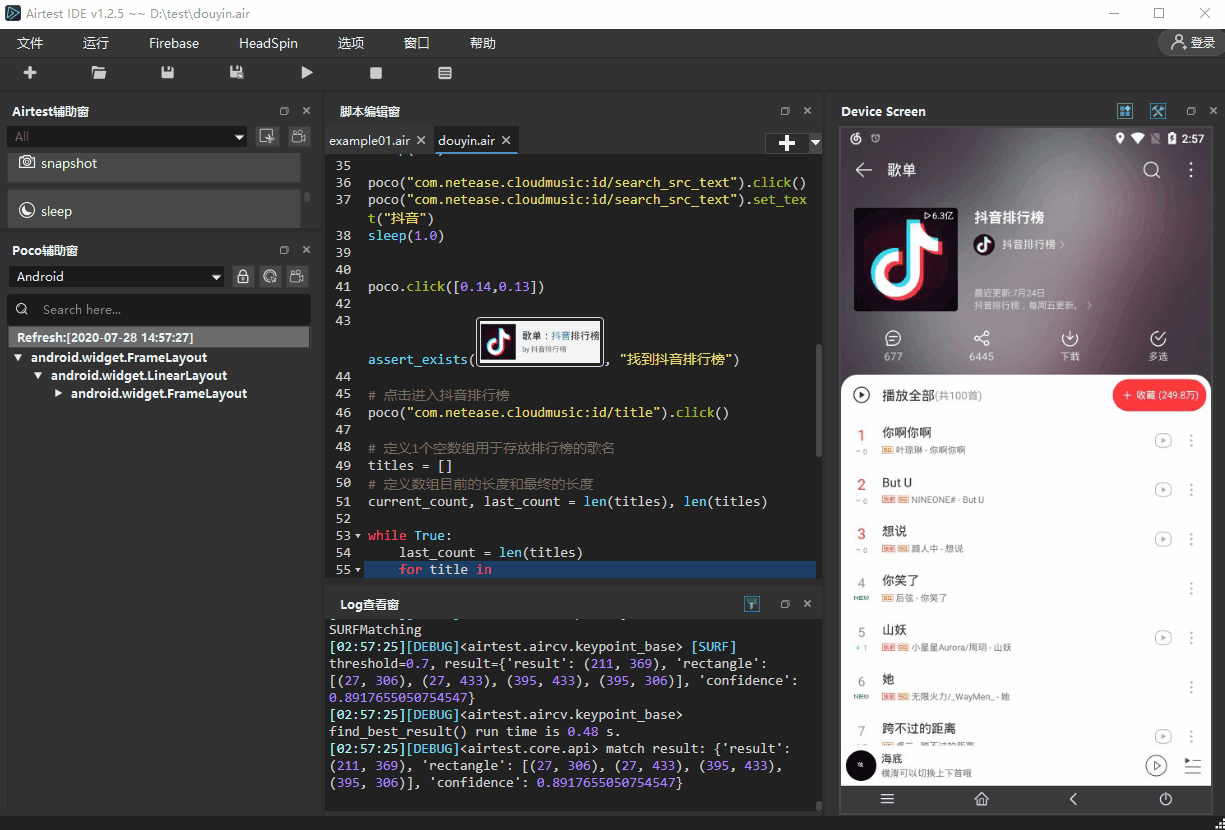Screen dimensions: 1225x830
Task: Close the example01.air tab
Action: click(421, 141)
